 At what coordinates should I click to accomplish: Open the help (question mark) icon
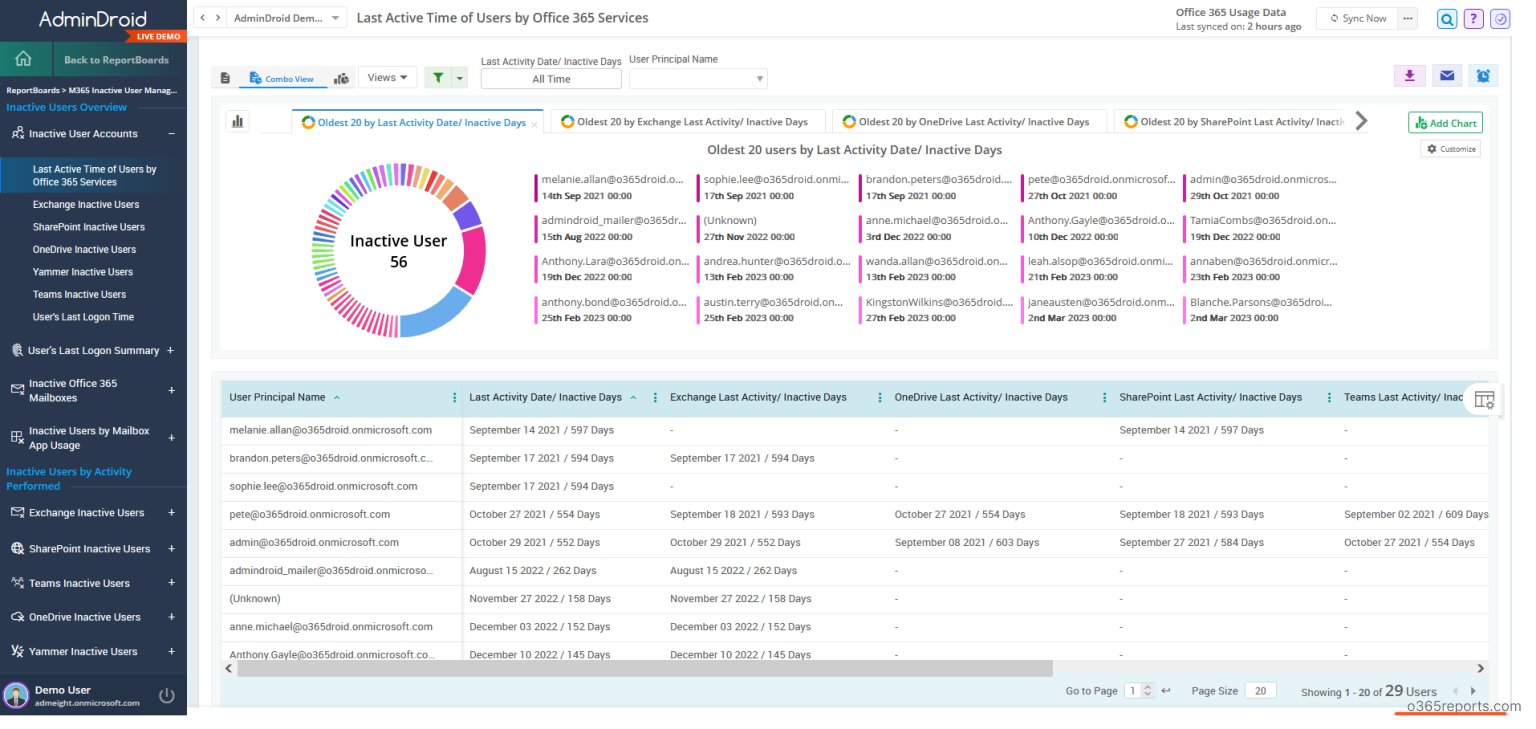click(x=1473, y=19)
